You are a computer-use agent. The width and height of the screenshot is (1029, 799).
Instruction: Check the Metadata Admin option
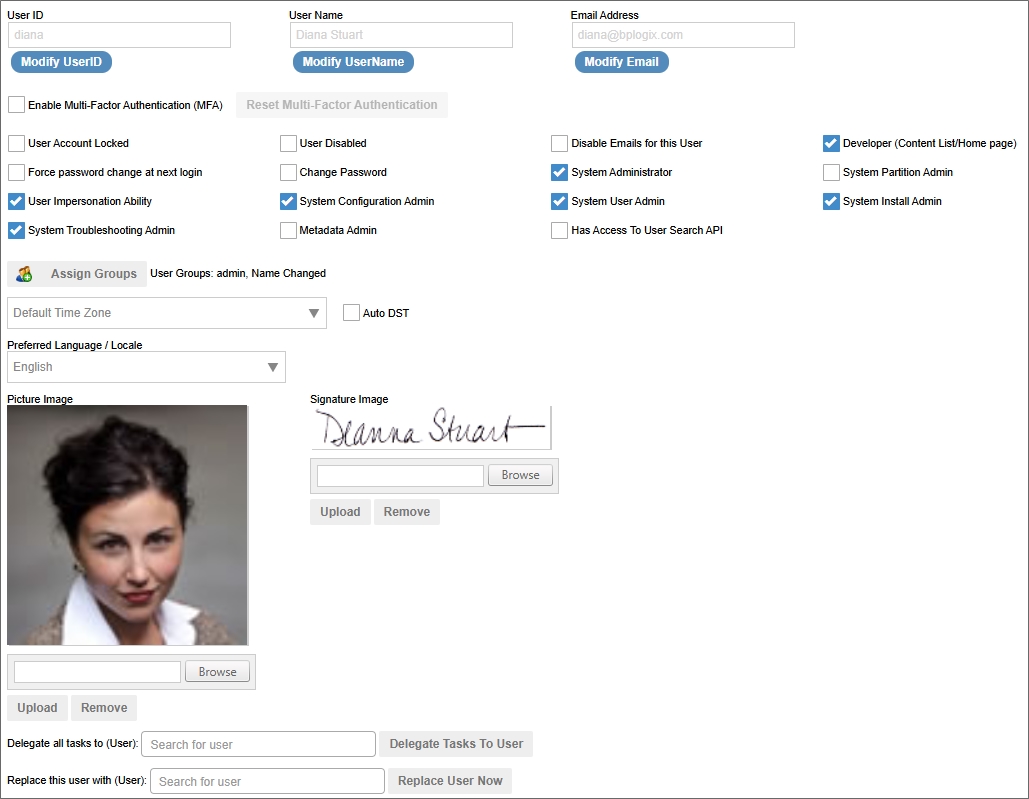tap(288, 230)
